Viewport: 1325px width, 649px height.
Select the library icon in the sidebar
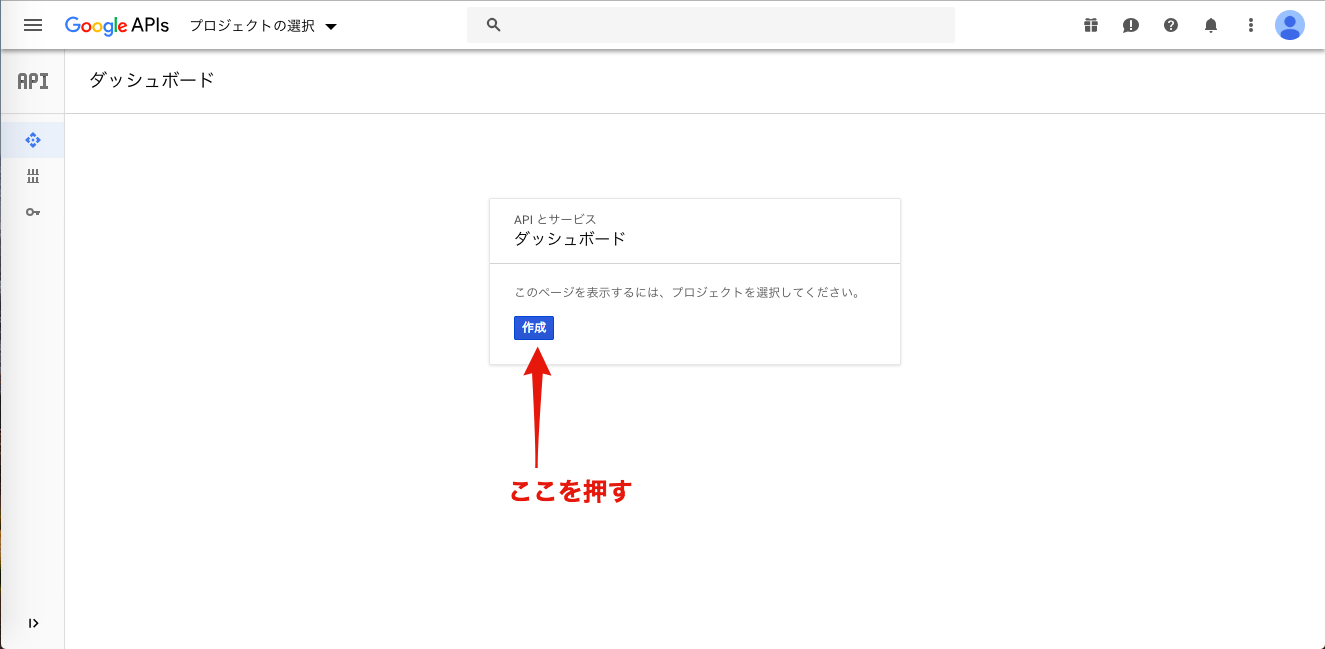(x=33, y=176)
